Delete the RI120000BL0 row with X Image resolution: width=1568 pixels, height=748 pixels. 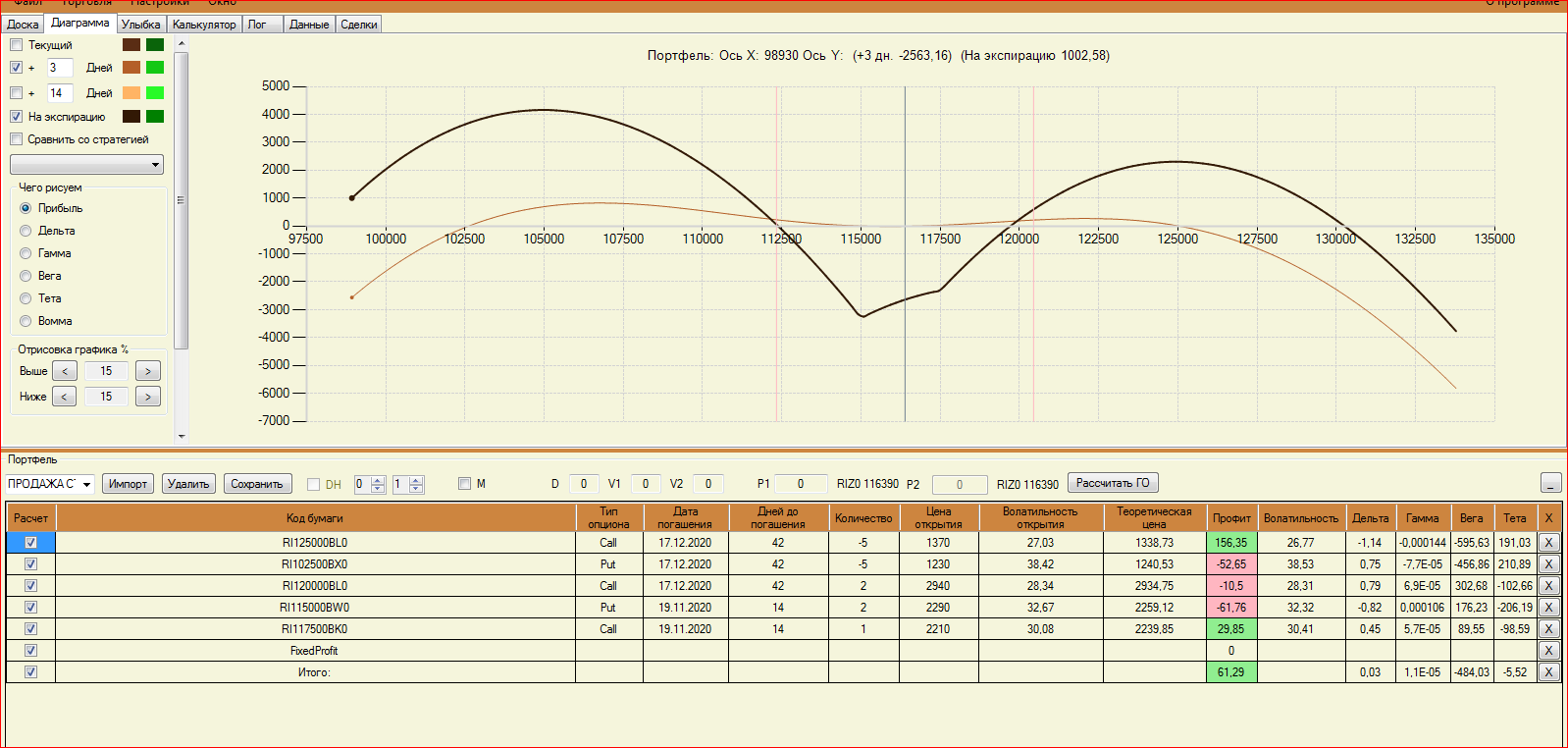1549,586
